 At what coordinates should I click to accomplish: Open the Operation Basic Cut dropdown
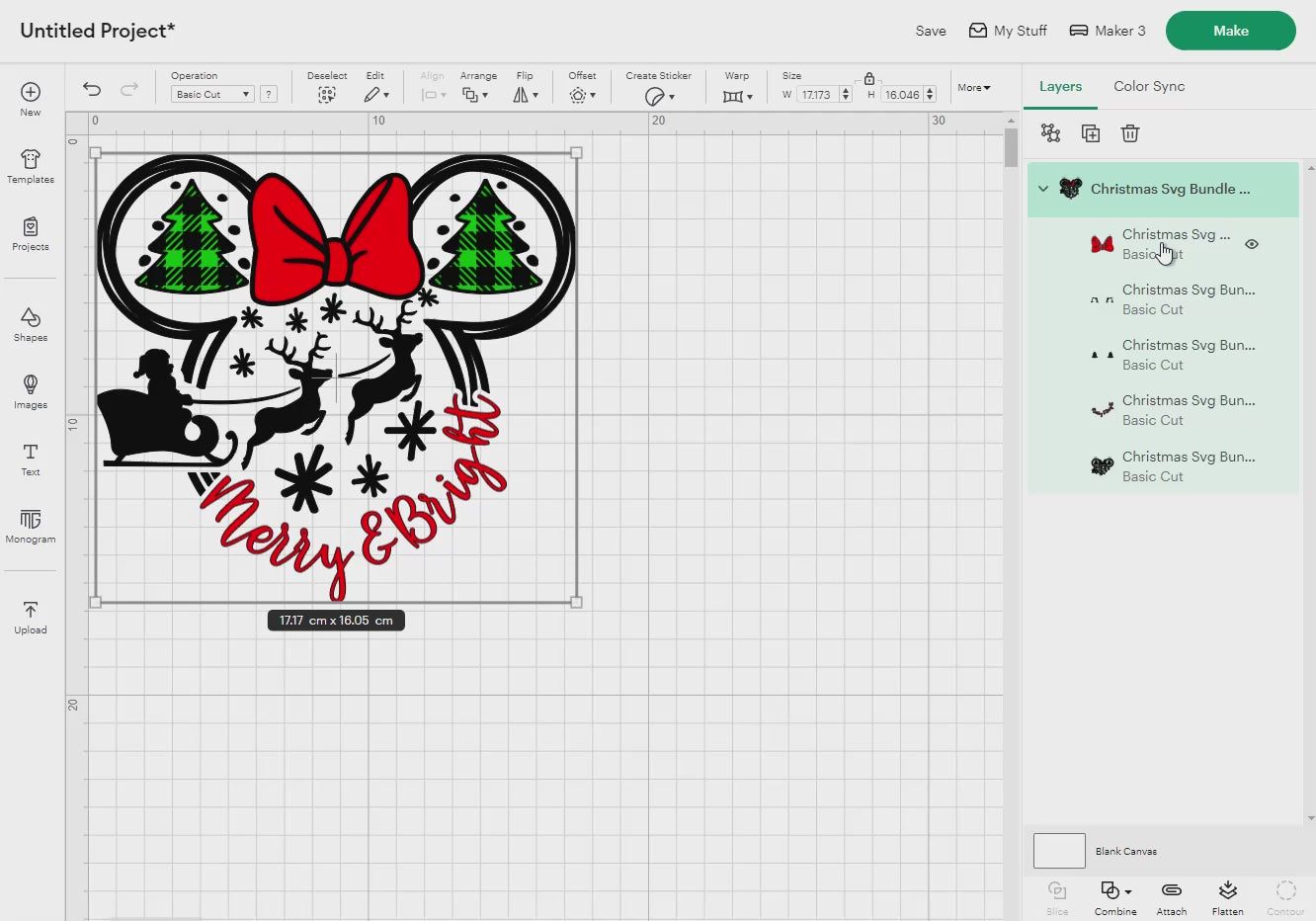212,94
